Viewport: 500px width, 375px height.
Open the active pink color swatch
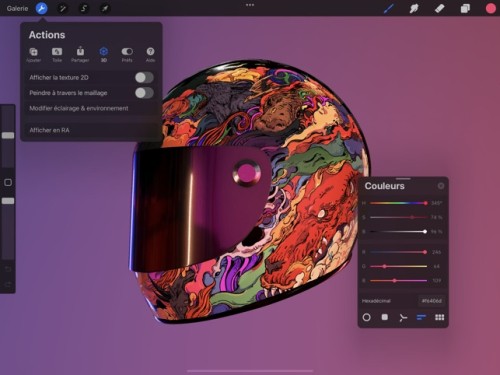pyautogui.click(x=490, y=8)
